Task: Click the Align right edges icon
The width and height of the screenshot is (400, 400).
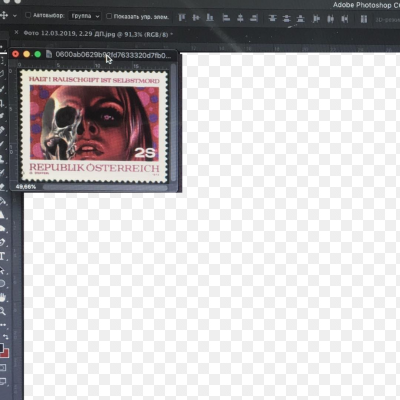Action: click(x=254, y=18)
